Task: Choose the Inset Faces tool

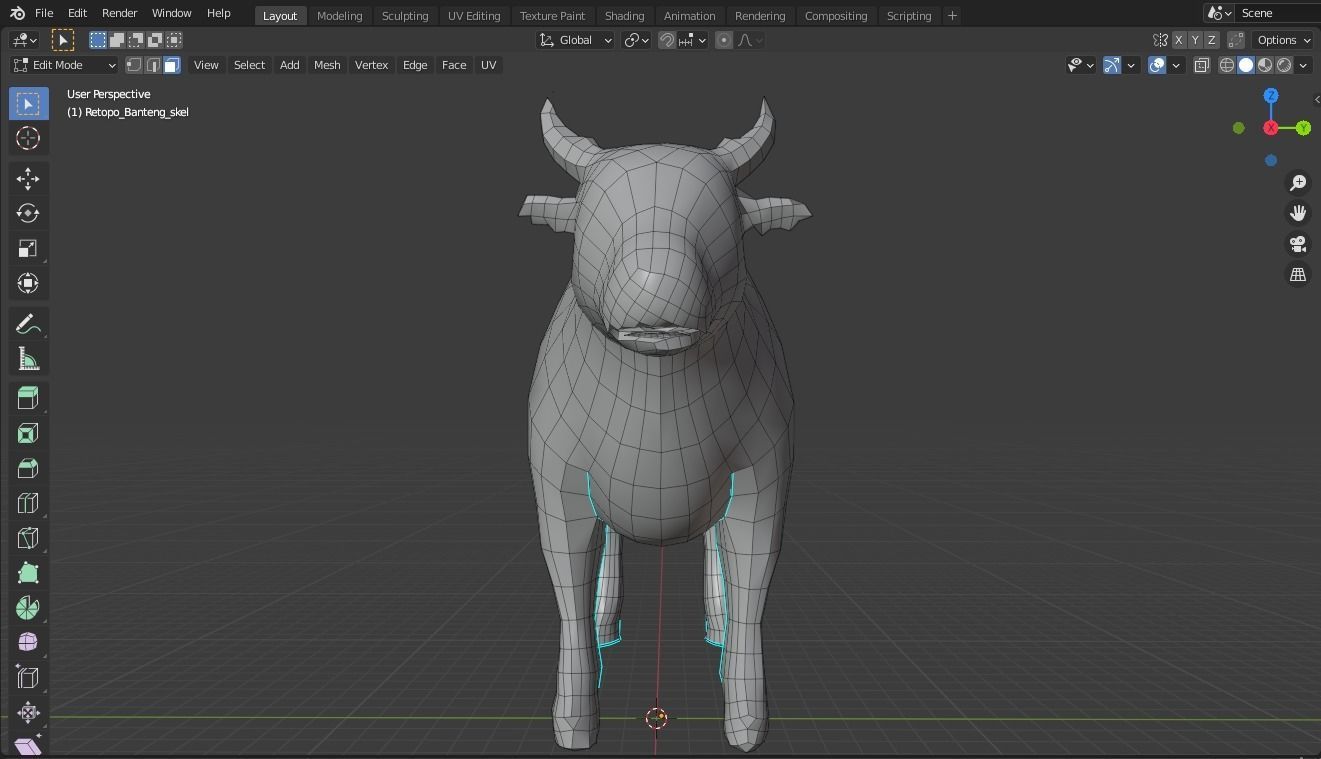Action: click(28, 433)
